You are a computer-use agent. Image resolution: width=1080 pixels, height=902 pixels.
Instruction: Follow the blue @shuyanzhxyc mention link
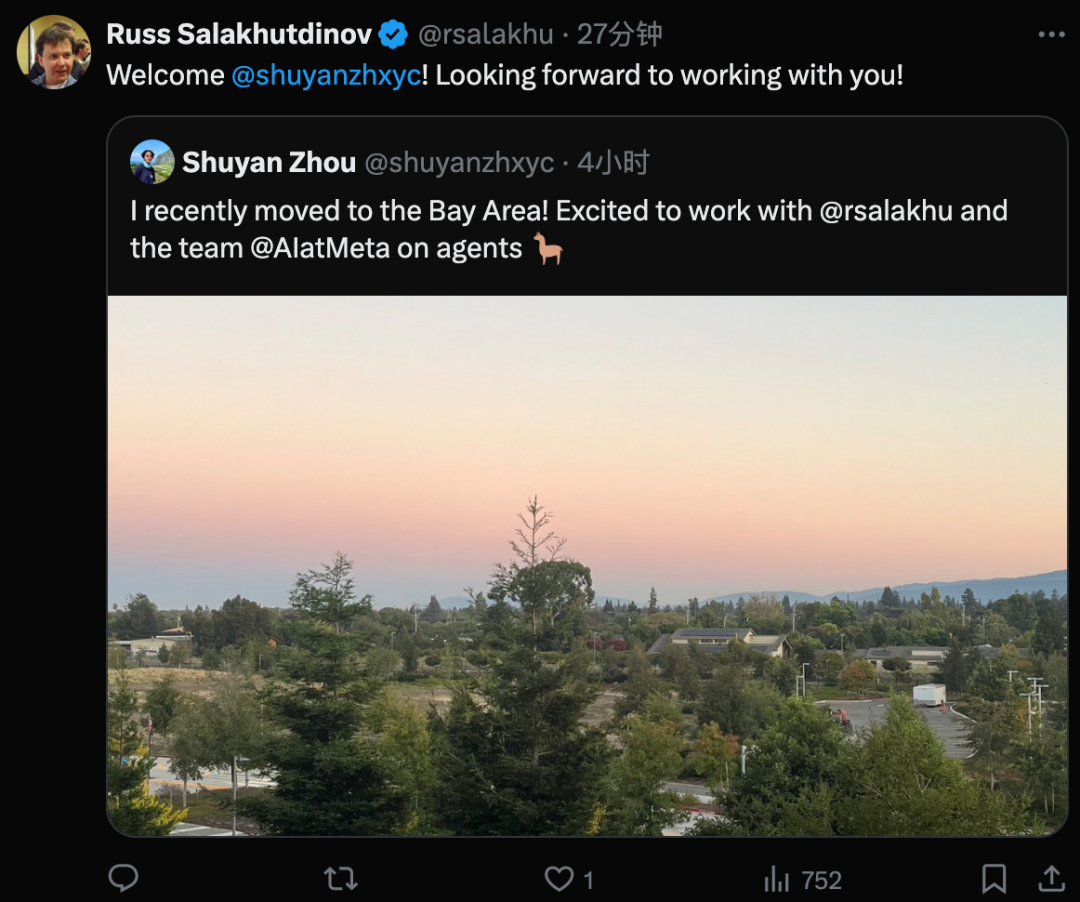pos(325,76)
